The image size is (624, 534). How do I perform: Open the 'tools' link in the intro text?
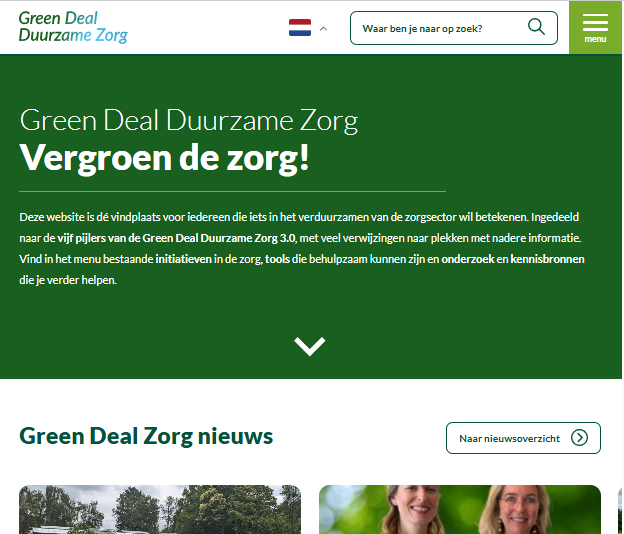point(277,259)
